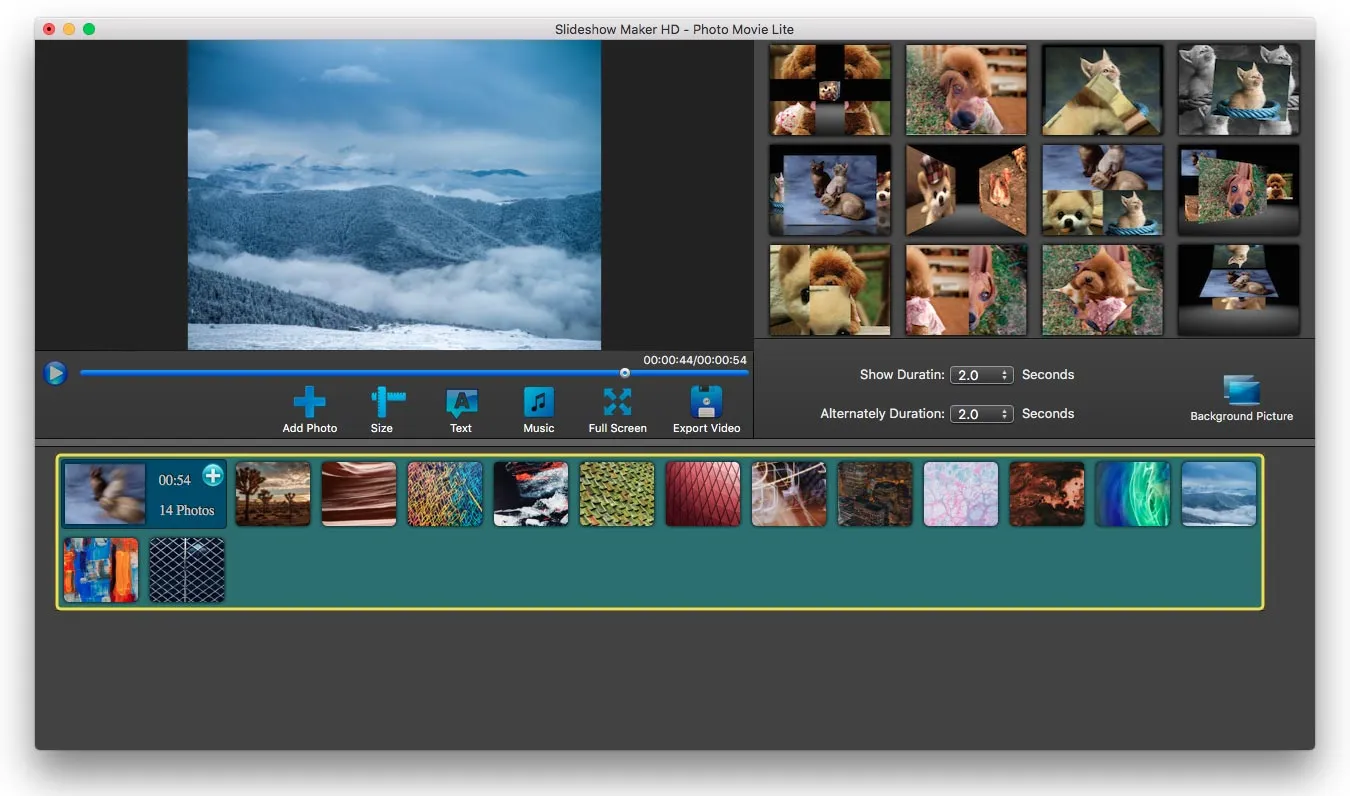Select the last mesh-pattern photo in timeline
This screenshot has width=1350, height=796.
[187, 570]
